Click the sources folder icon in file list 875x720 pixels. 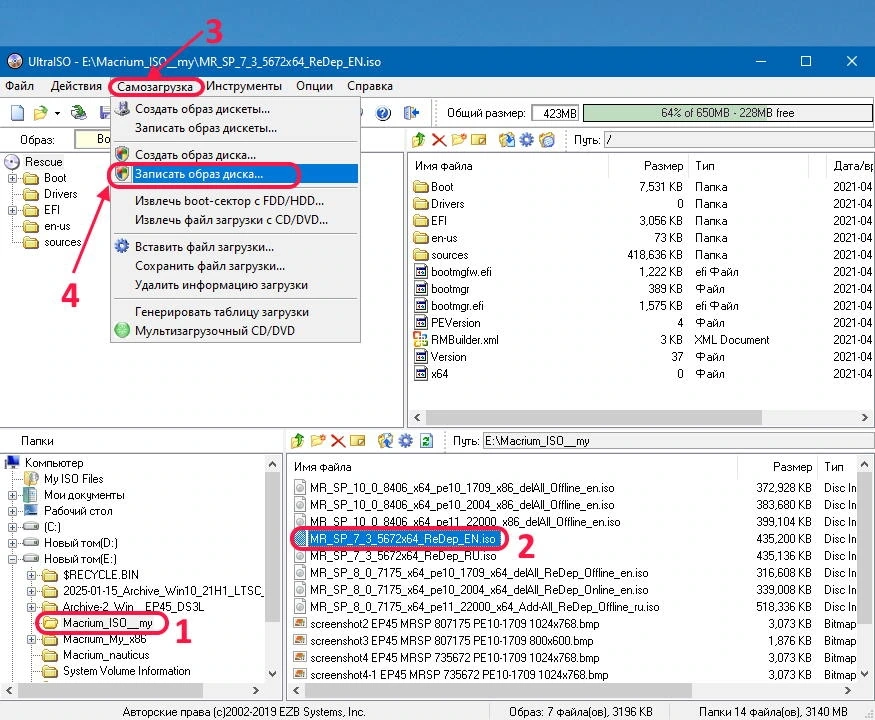420,255
